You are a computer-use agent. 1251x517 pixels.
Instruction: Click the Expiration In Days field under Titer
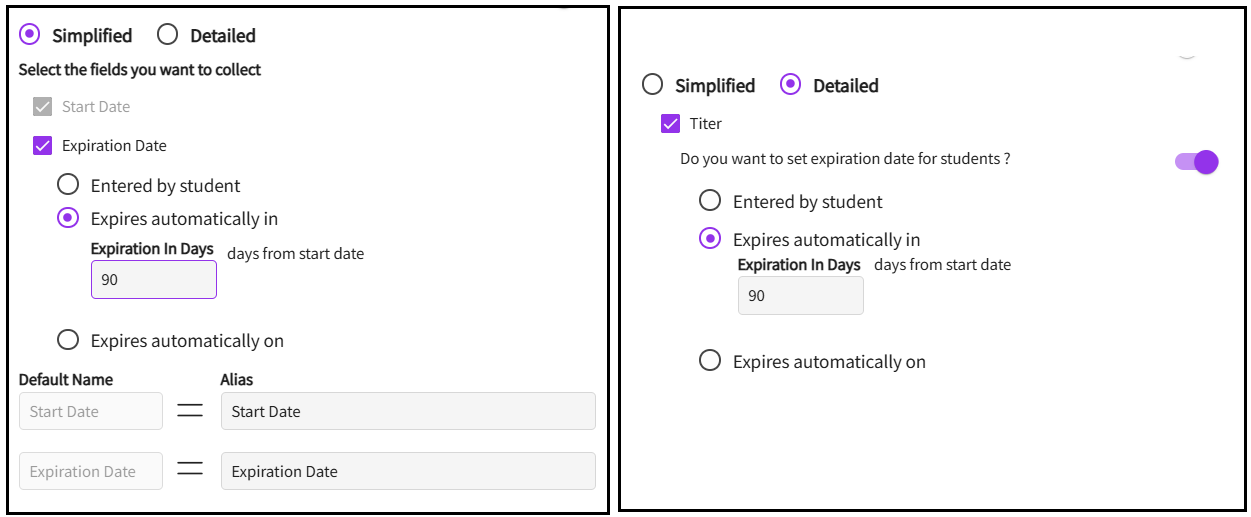point(800,296)
